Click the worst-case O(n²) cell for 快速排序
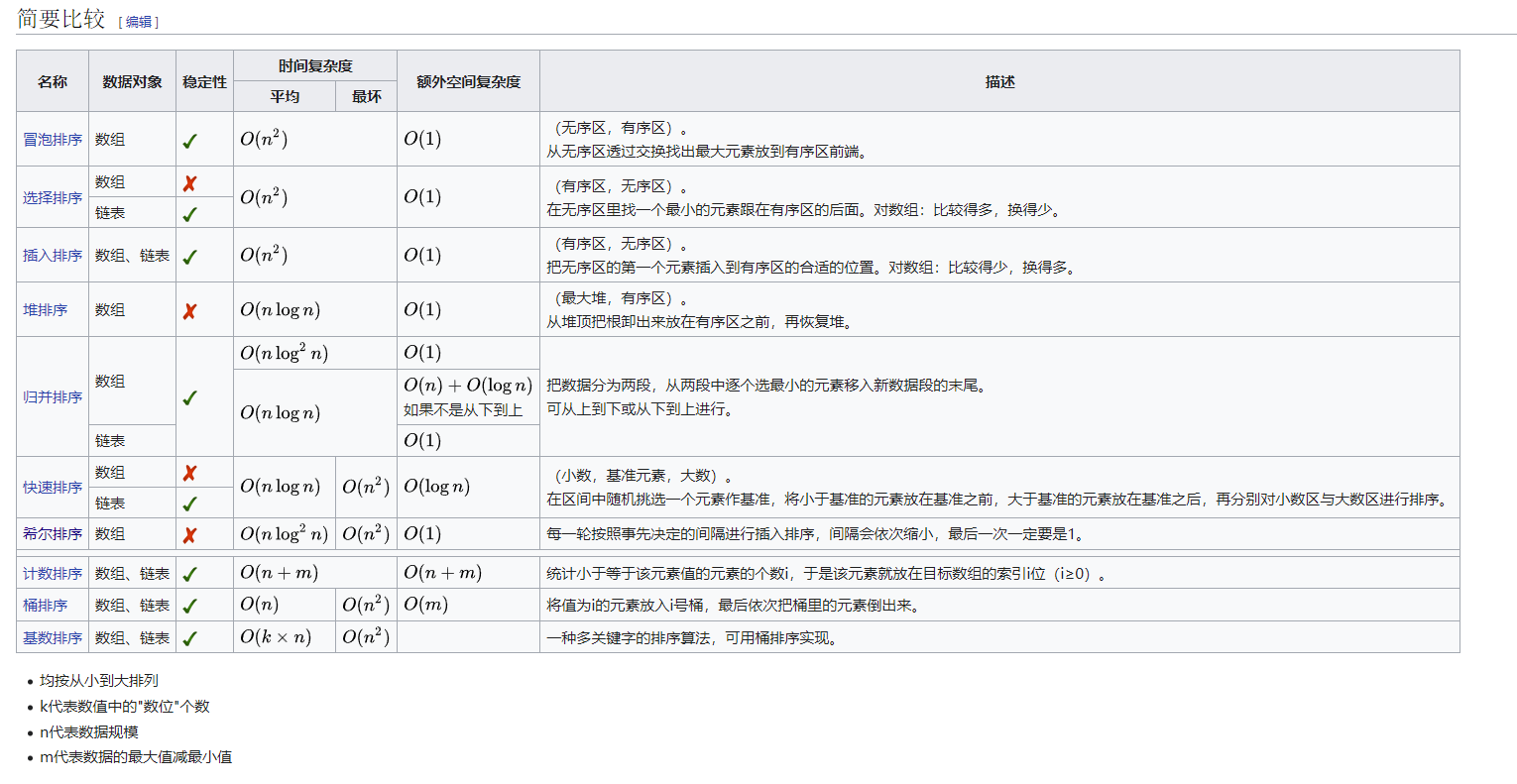 367,487
